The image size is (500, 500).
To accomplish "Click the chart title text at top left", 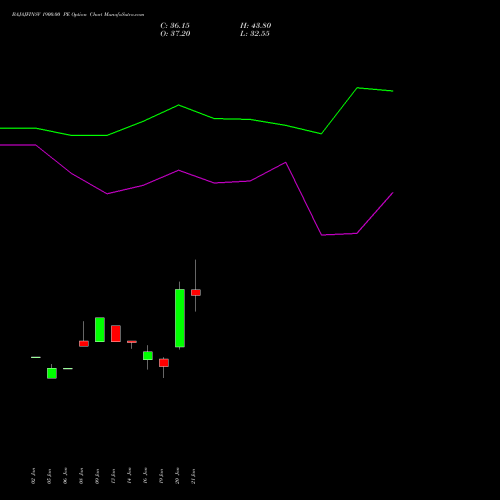I will [x=78, y=15].
